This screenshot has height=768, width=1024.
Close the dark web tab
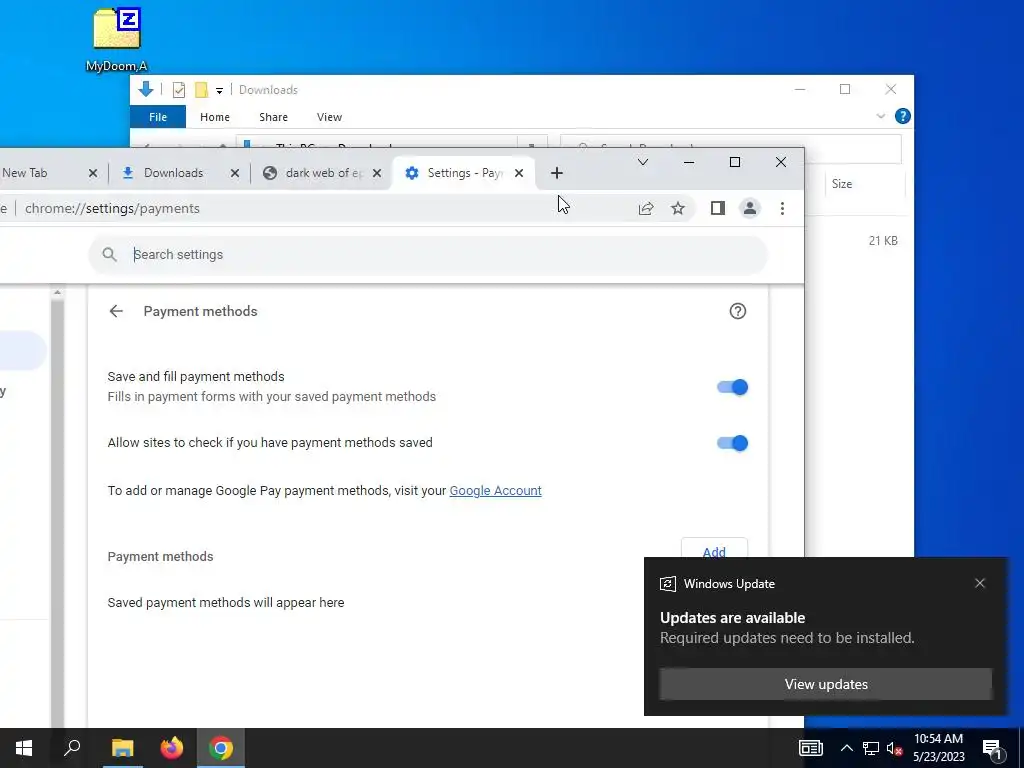click(x=377, y=173)
